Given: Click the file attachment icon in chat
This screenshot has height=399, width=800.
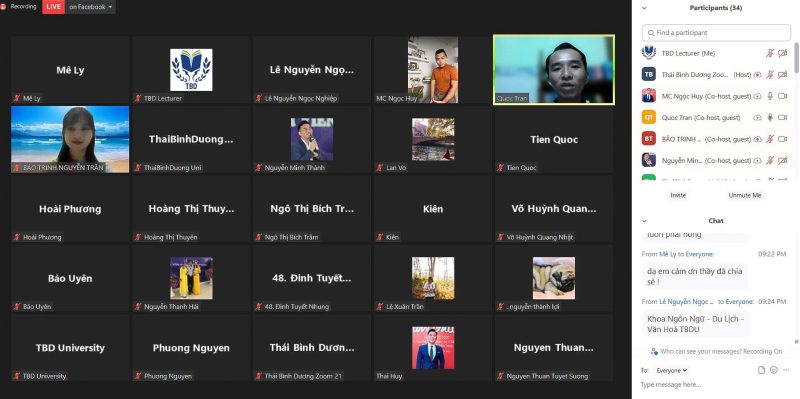Looking at the screenshot, I should 761,370.
